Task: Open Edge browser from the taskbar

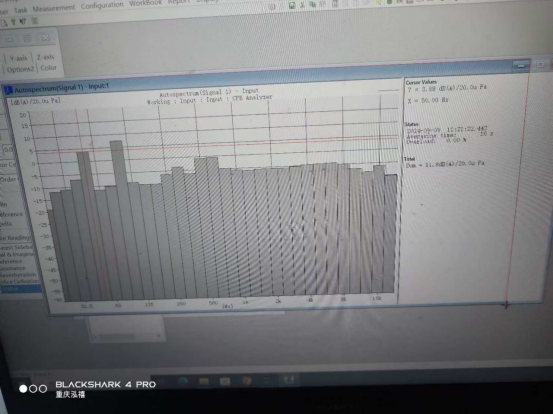Action: pyautogui.click(x=183, y=380)
